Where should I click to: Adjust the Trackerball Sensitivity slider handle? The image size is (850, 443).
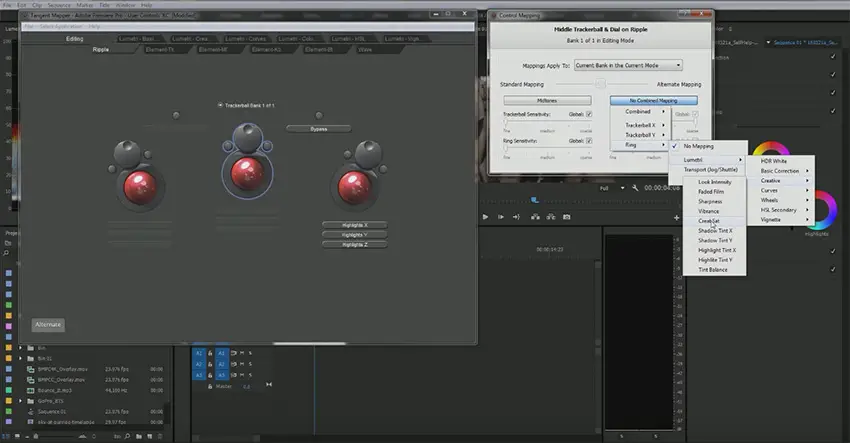pos(506,123)
